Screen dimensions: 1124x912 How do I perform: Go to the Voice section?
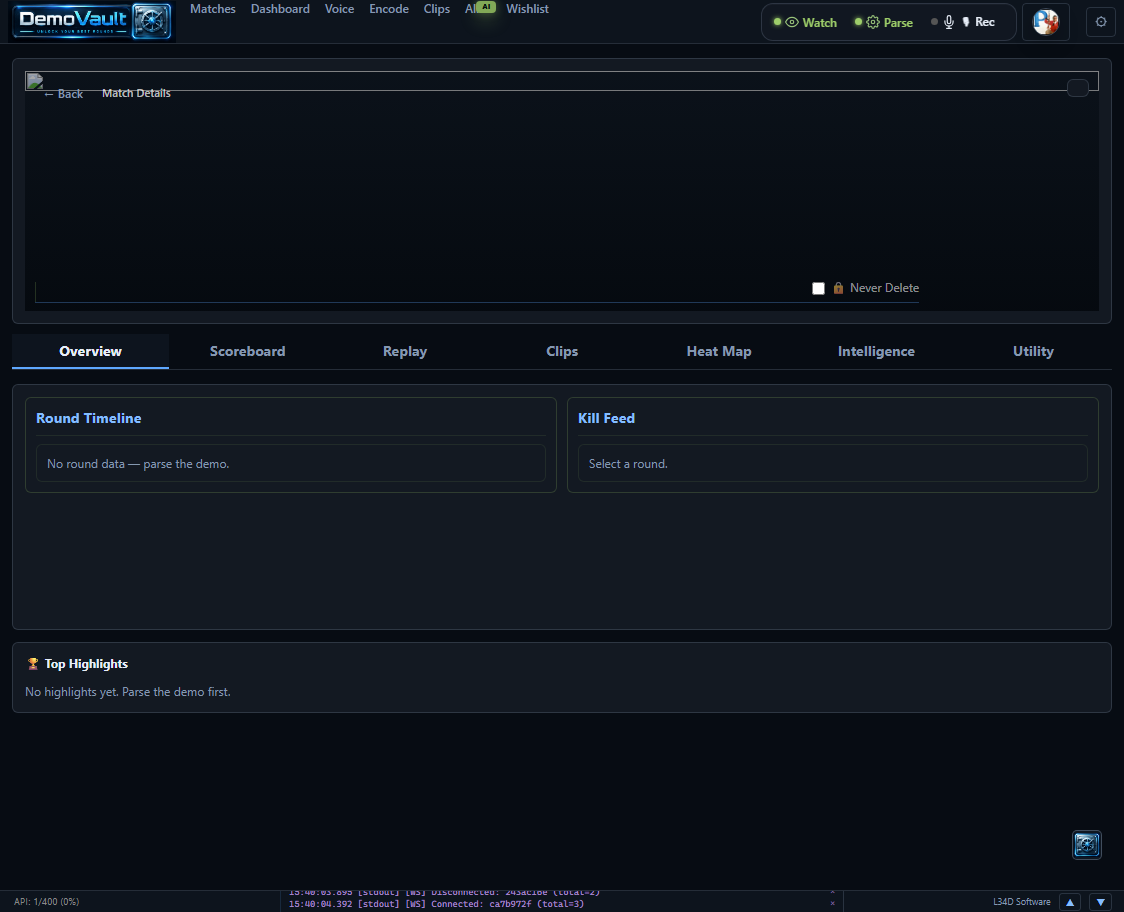(x=339, y=9)
